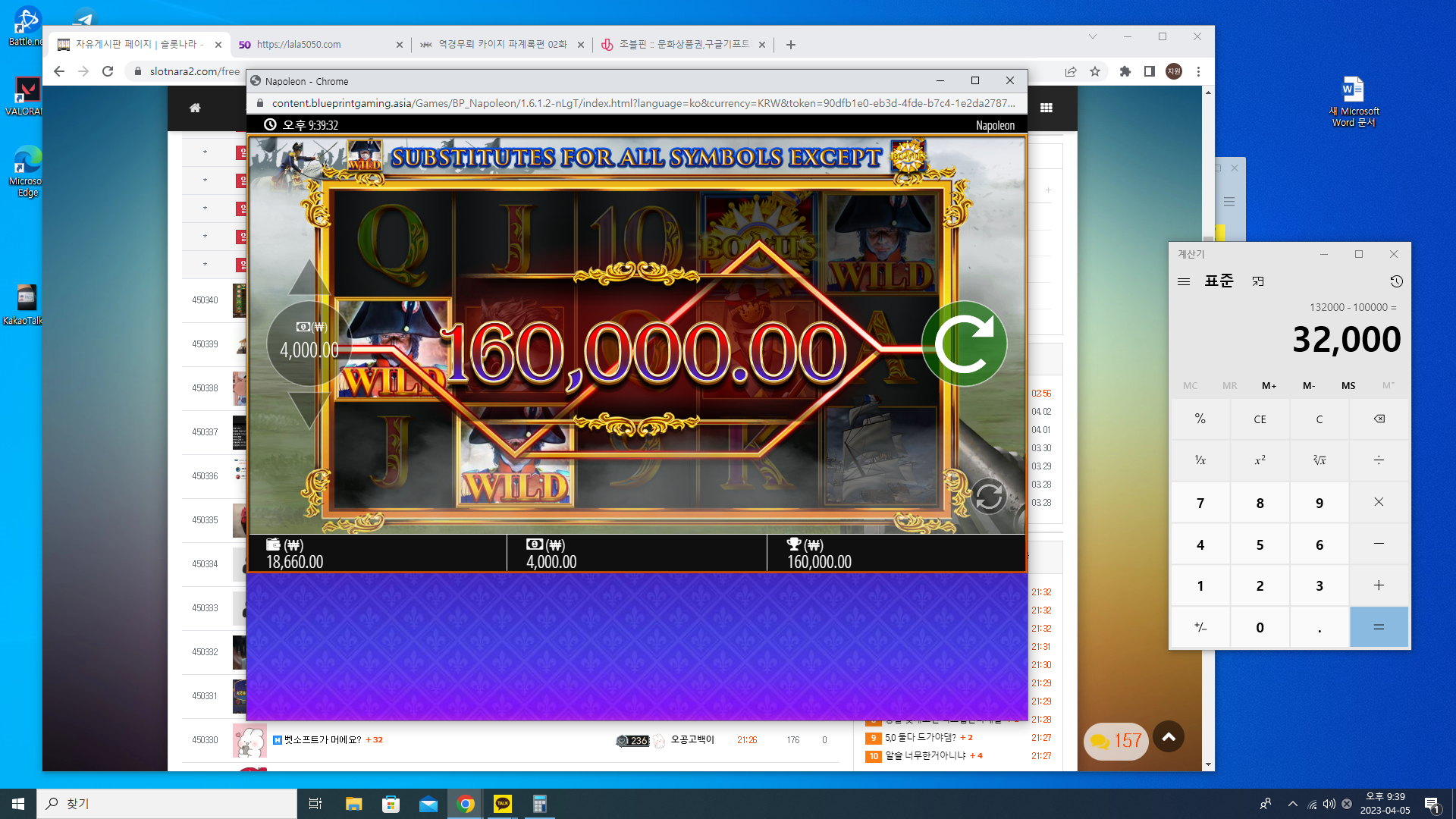Click the plus key in Calculator
This screenshot has height=819, width=1456.
tap(1379, 585)
